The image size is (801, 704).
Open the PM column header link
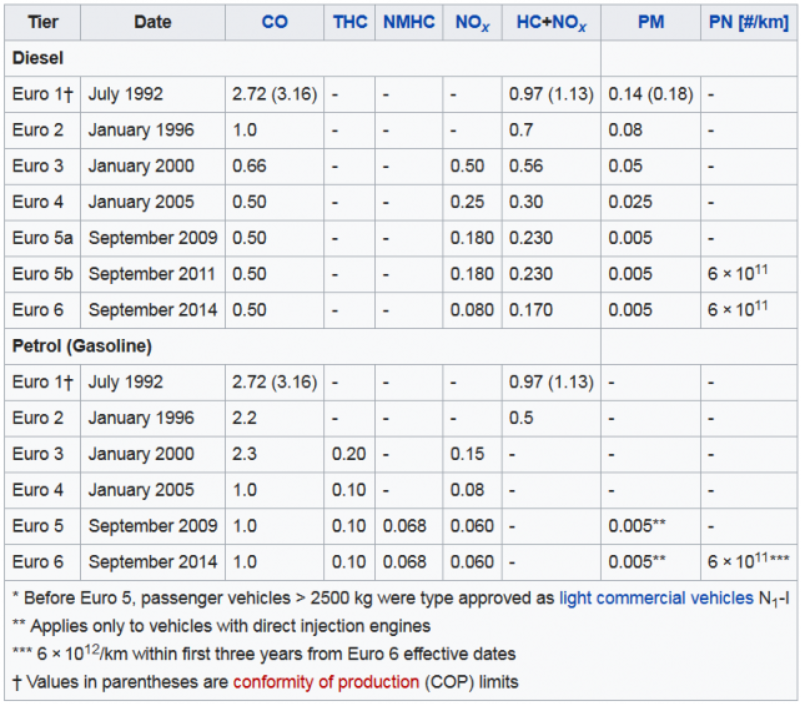pyautogui.click(x=651, y=22)
